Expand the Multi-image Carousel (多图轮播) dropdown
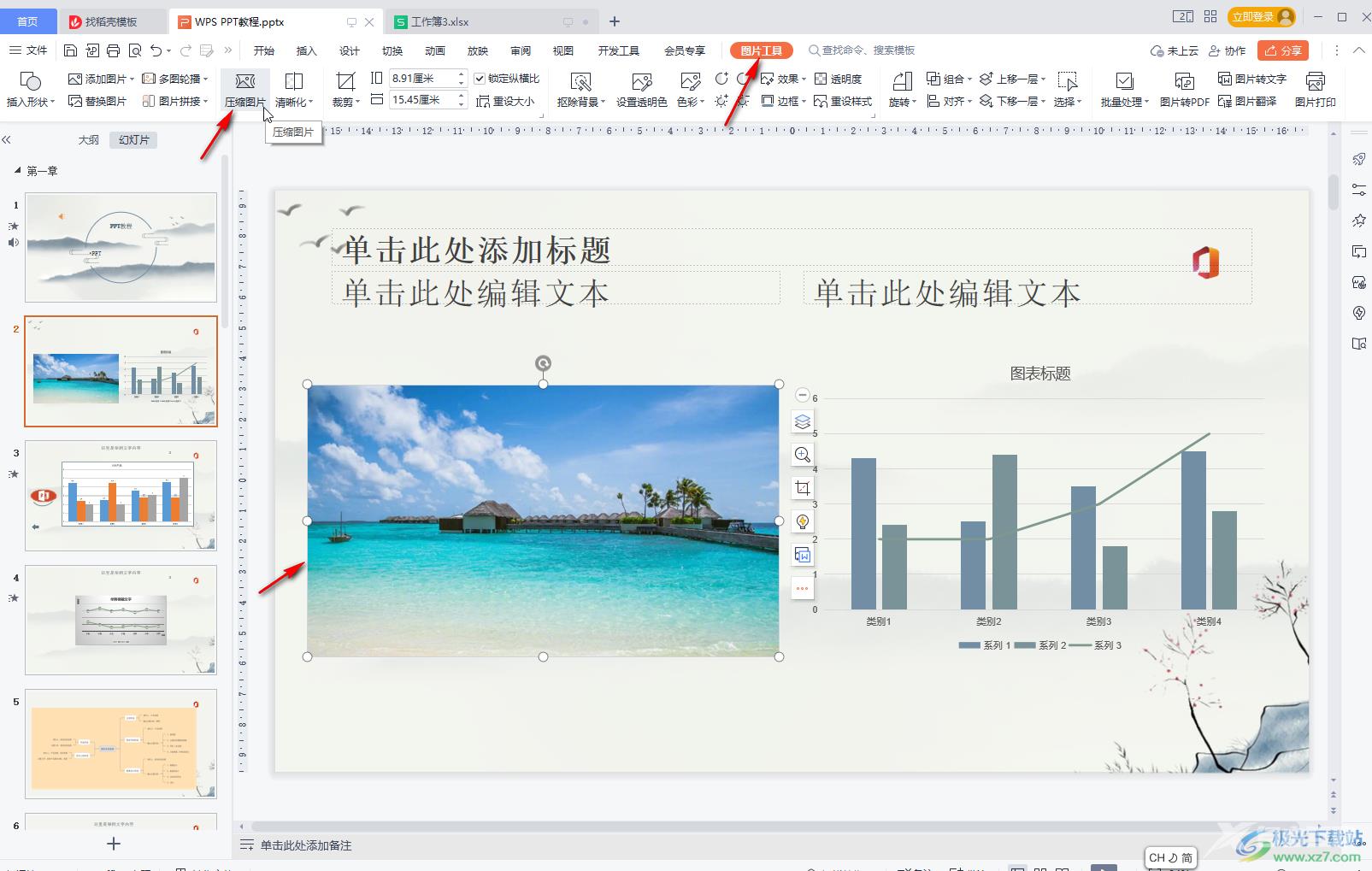This screenshot has width=1372, height=871. point(206,79)
